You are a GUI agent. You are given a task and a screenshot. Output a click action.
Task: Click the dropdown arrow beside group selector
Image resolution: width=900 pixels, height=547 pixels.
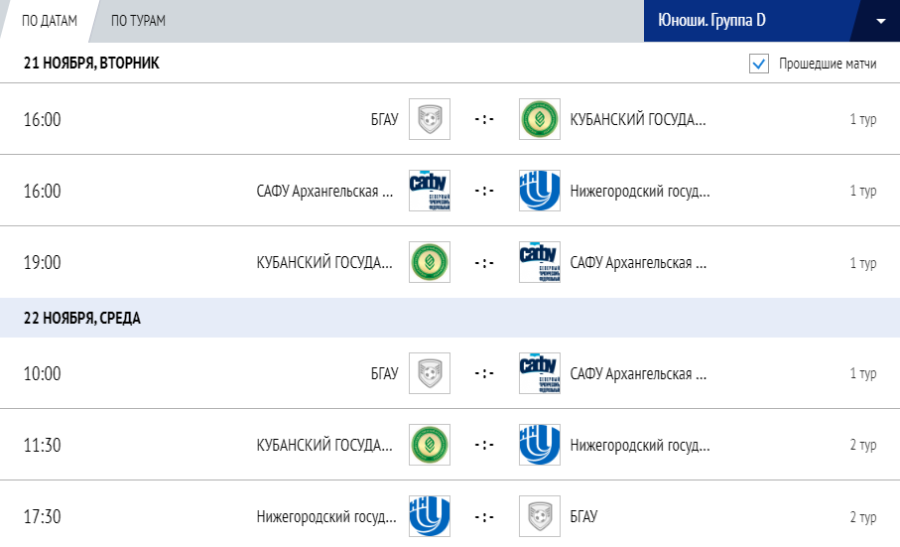coord(881,21)
